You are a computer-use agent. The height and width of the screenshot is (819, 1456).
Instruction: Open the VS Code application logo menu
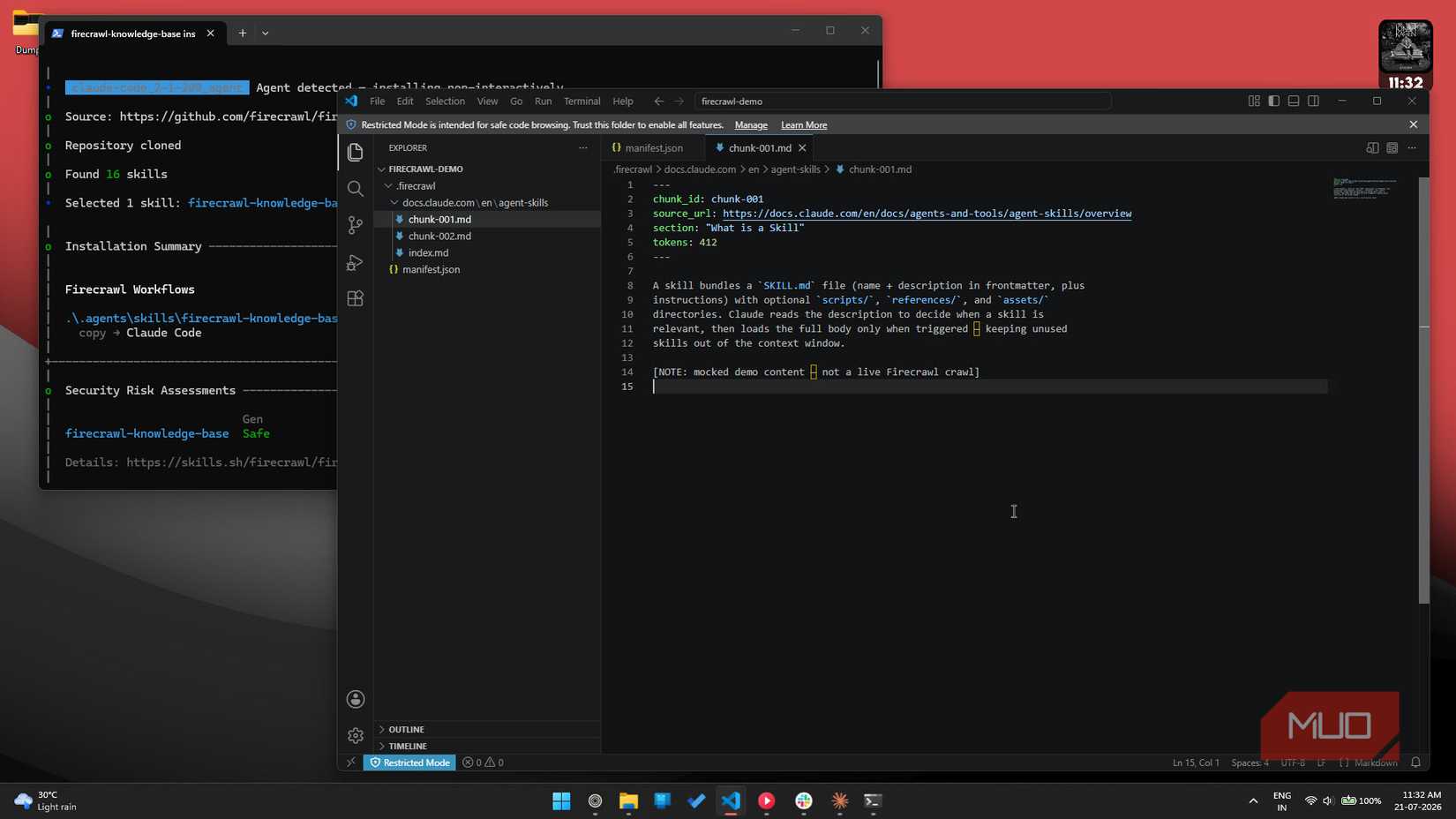pyautogui.click(x=351, y=101)
